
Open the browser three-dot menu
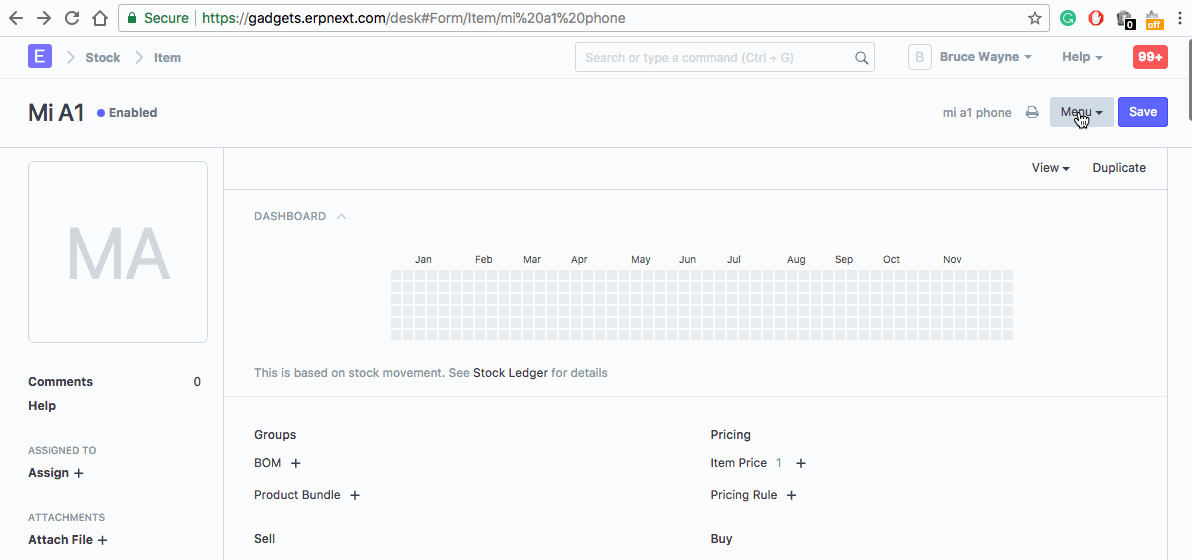click(x=1181, y=18)
